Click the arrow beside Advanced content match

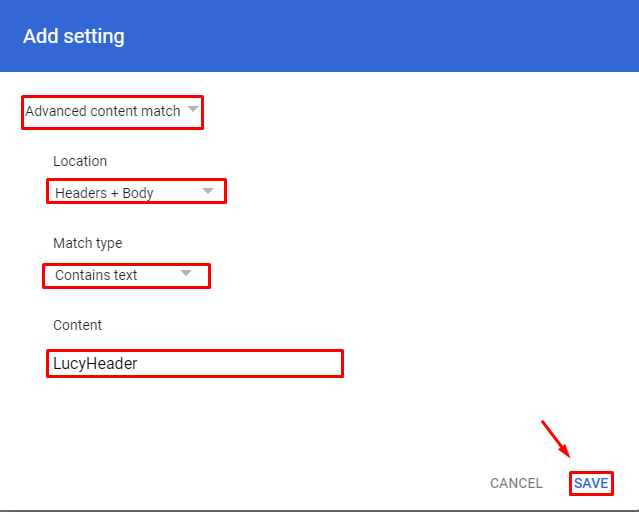pyautogui.click(x=193, y=109)
